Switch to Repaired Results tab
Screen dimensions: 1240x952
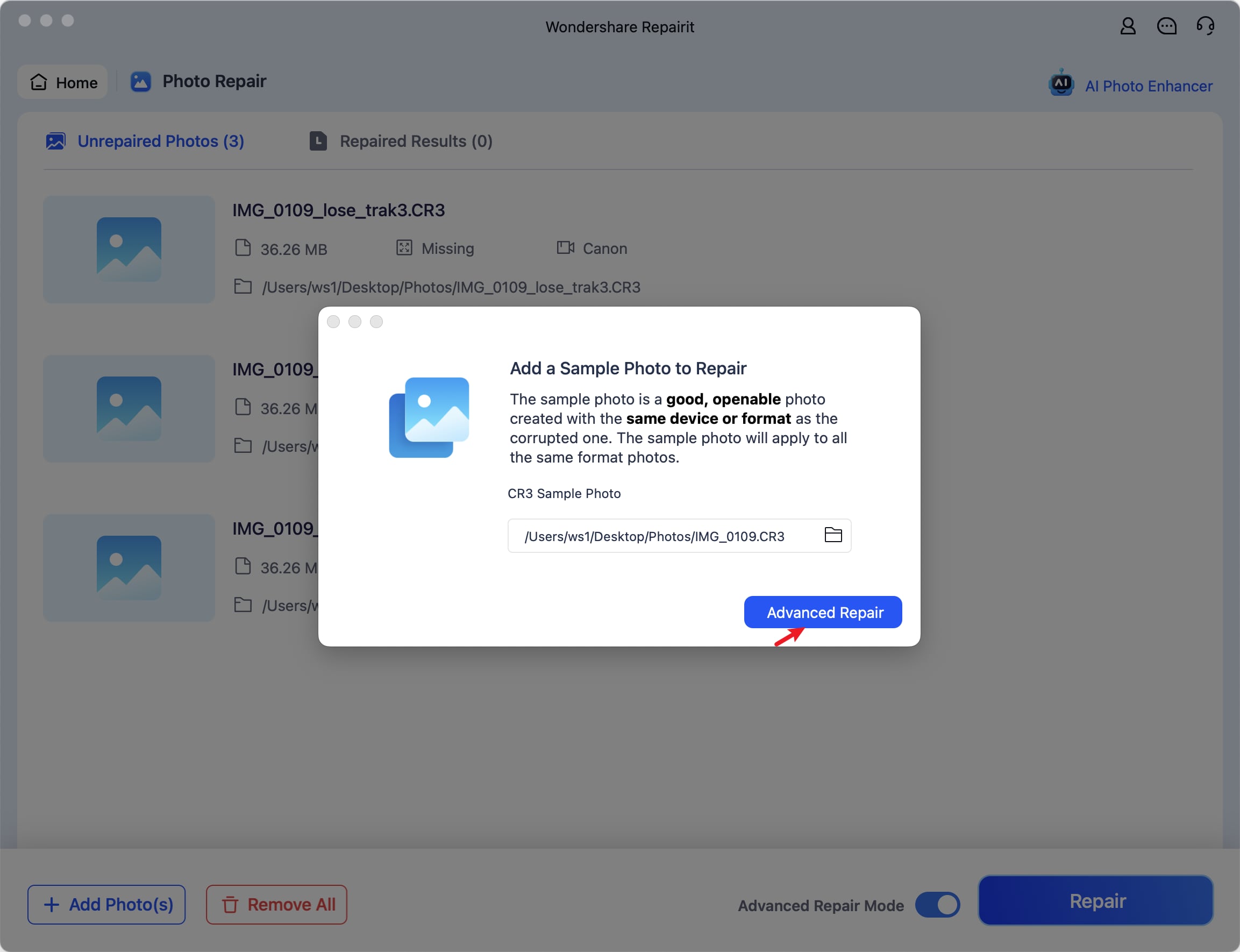(x=416, y=141)
